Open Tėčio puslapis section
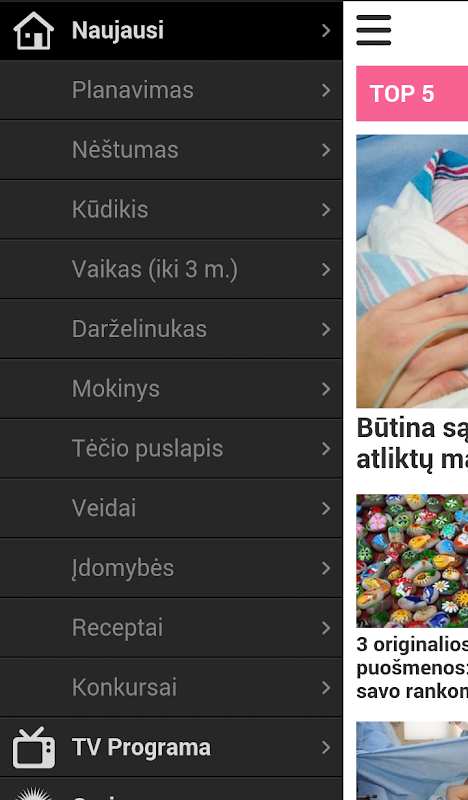The image size is (468, 800). pyautogui.click(x=171, y=448)
